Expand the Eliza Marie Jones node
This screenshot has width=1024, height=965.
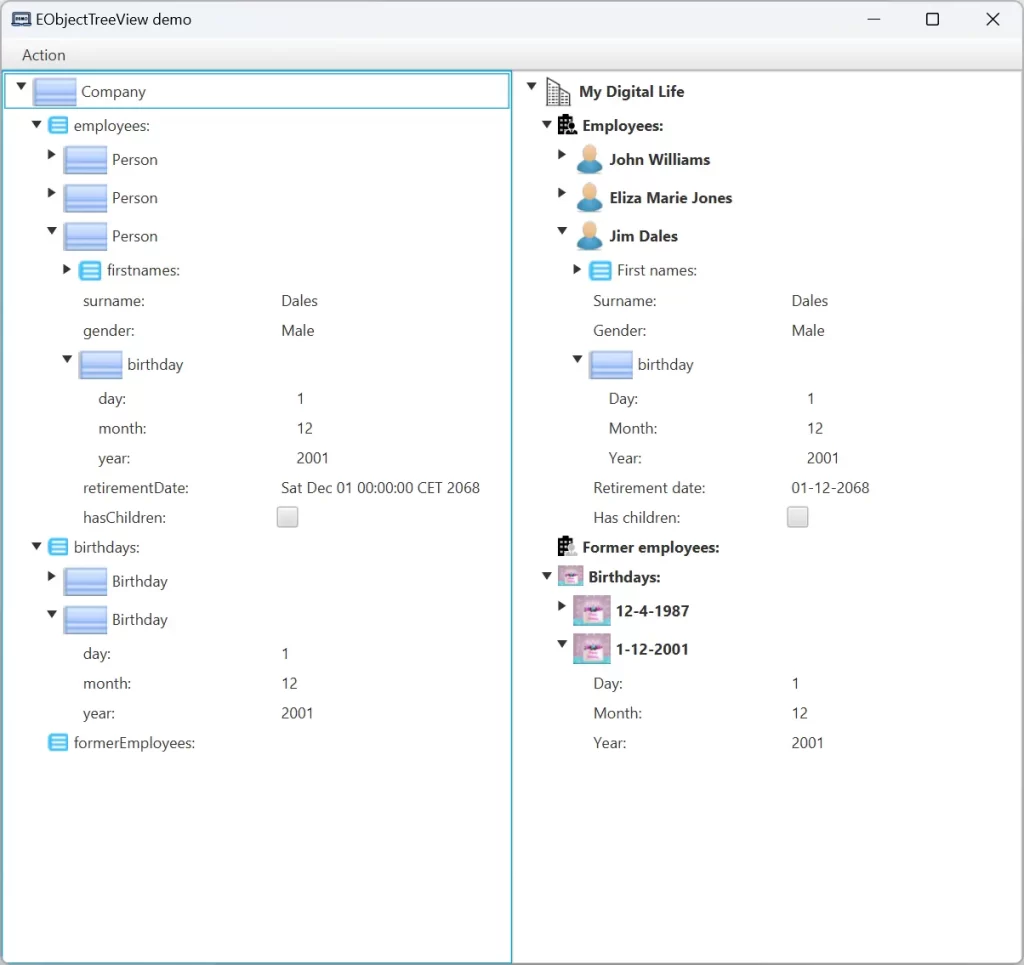click(x=562, y=193)
